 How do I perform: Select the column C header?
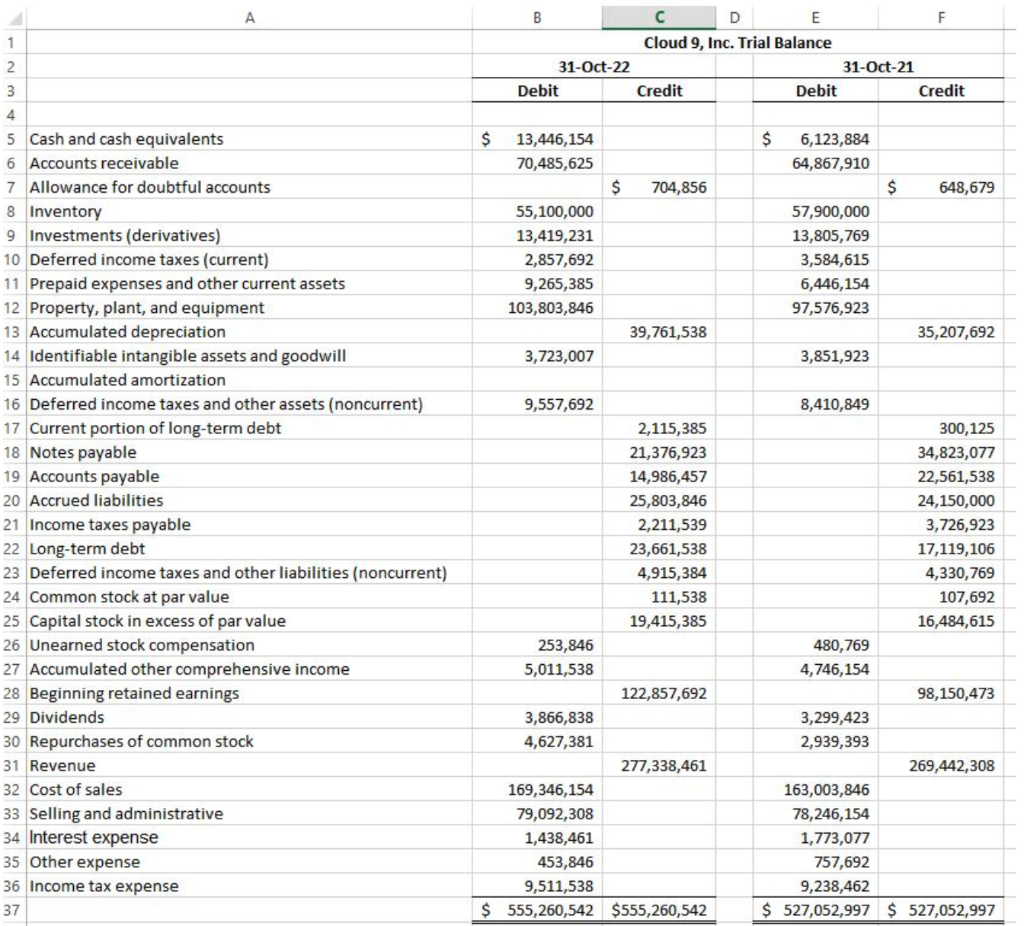click(x=657, y=16)
